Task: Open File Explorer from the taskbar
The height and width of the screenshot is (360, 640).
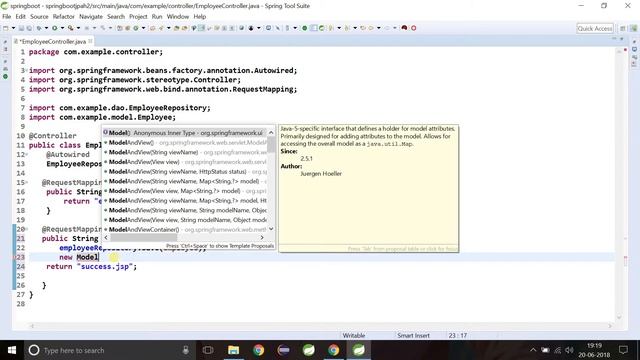Action: (233, 350)
